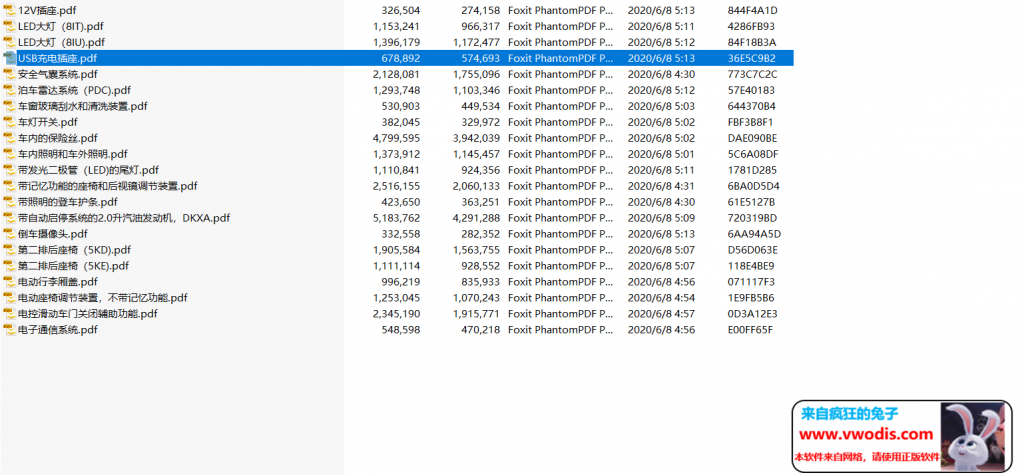This screenshot has height=475, width=1024.
Task: Click the 带发光二极管（LED）的尾灯.pdf file name
Action: pyautogui.click(x=88, y=170)
